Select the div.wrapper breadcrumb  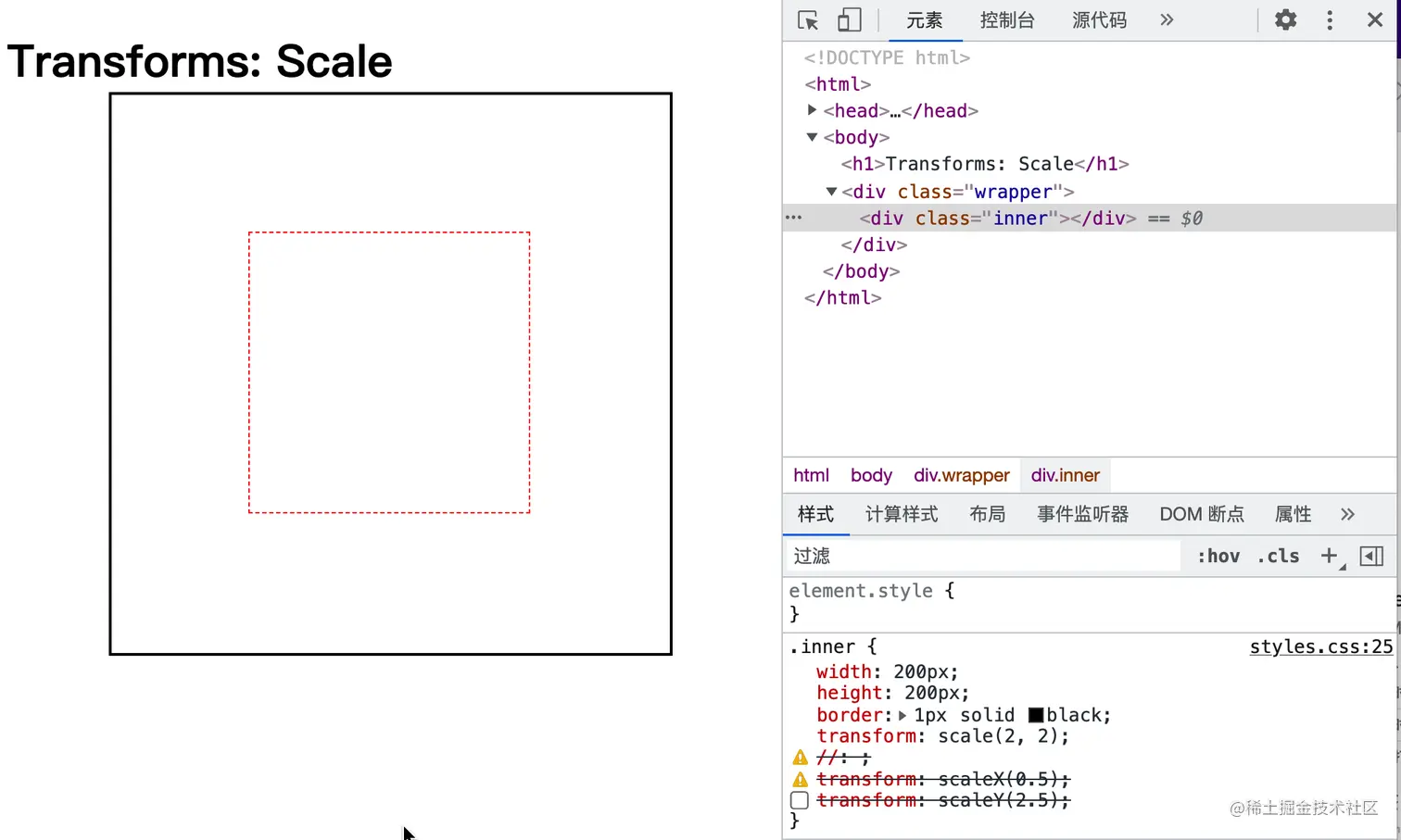tap(962, 475)
